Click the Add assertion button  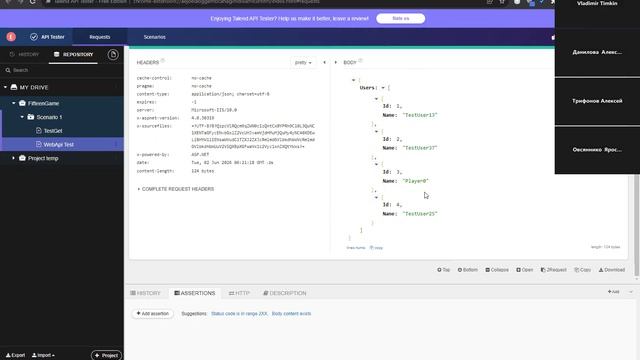point(152,313)
